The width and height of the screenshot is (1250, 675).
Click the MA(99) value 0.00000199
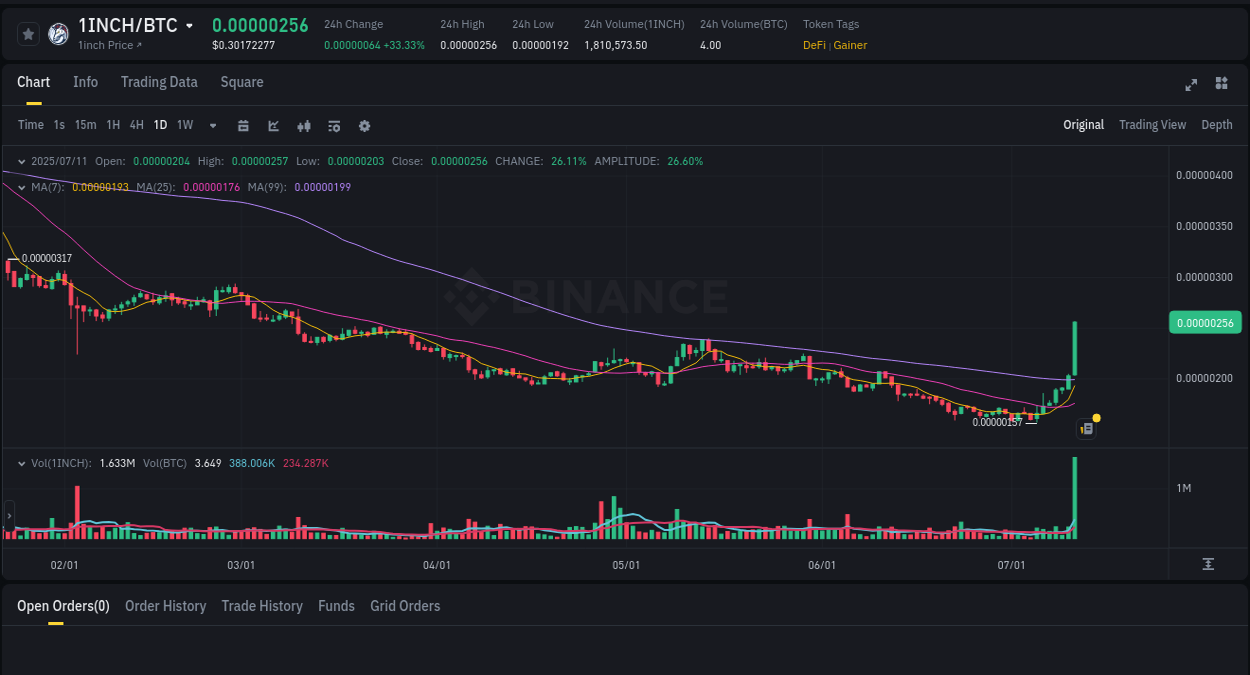323,187
